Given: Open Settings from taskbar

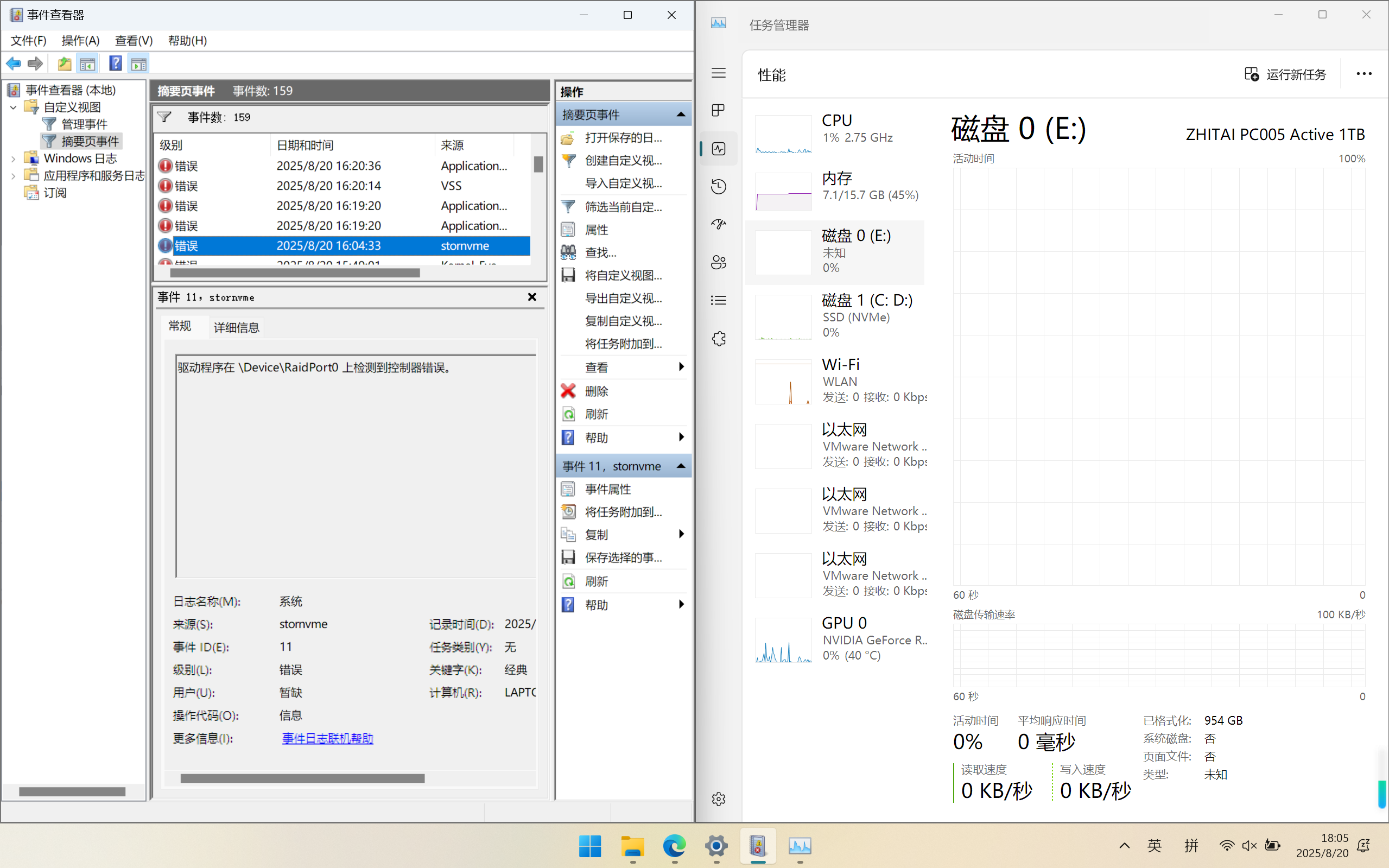Looking at the screenshot, I should point(716,846).
